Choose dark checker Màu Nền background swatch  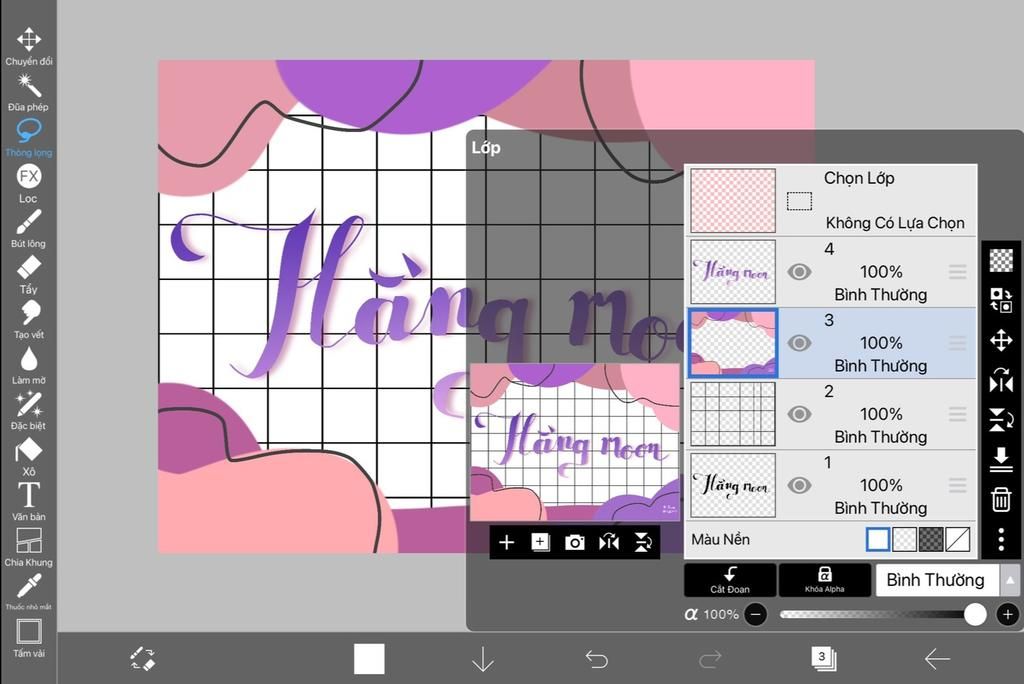click(931, 540)
